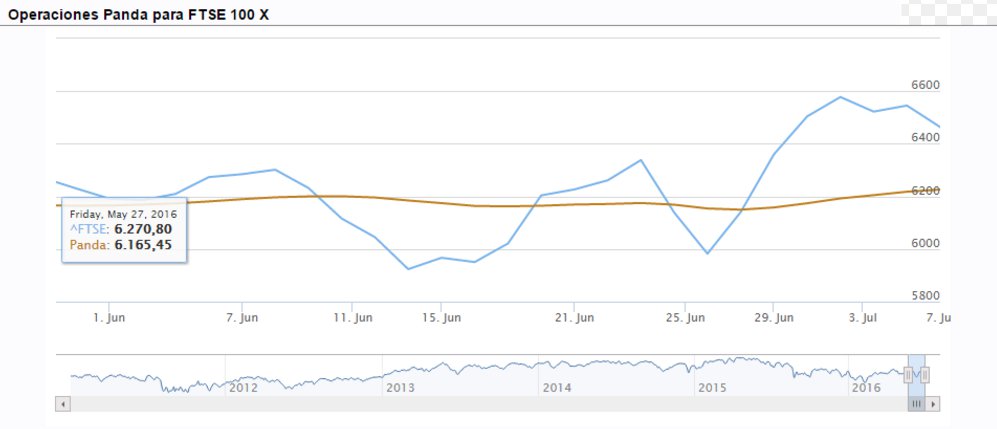The width and height of the screenshot is (997, 429).
Task: Click the '21. Jun' x-axis label
Action: tap(574, 318)
